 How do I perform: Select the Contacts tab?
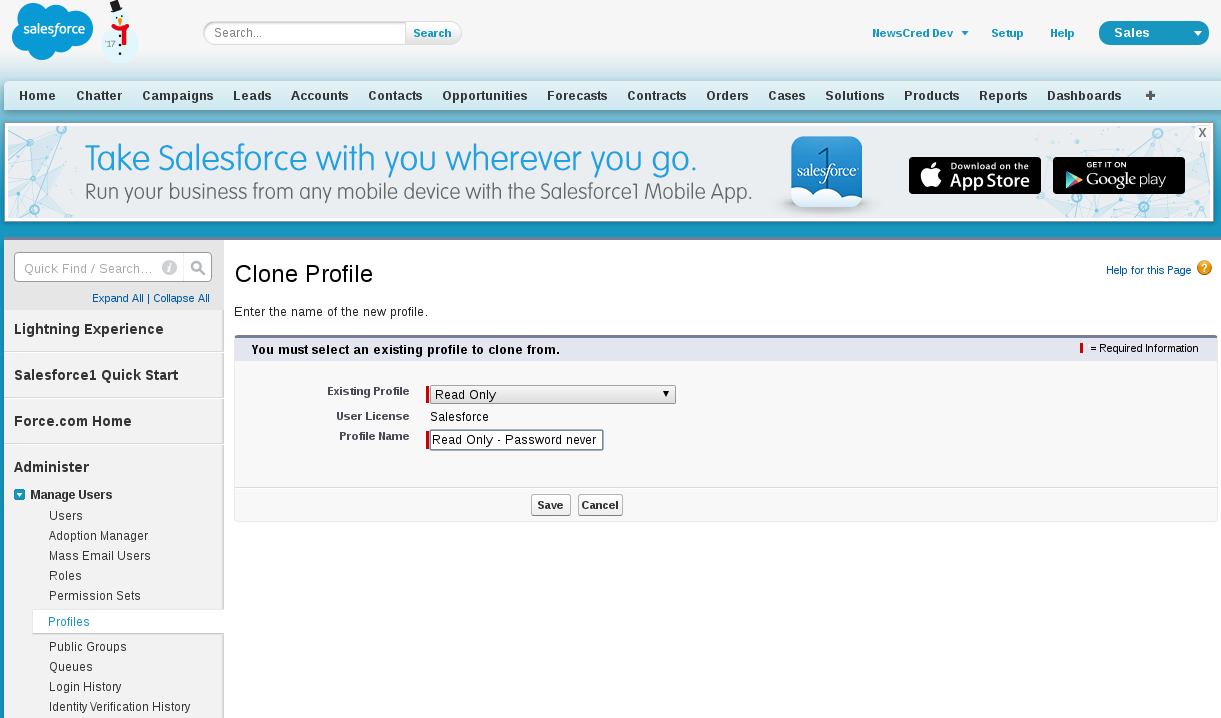pyautogui.click(x=395, y=96)
